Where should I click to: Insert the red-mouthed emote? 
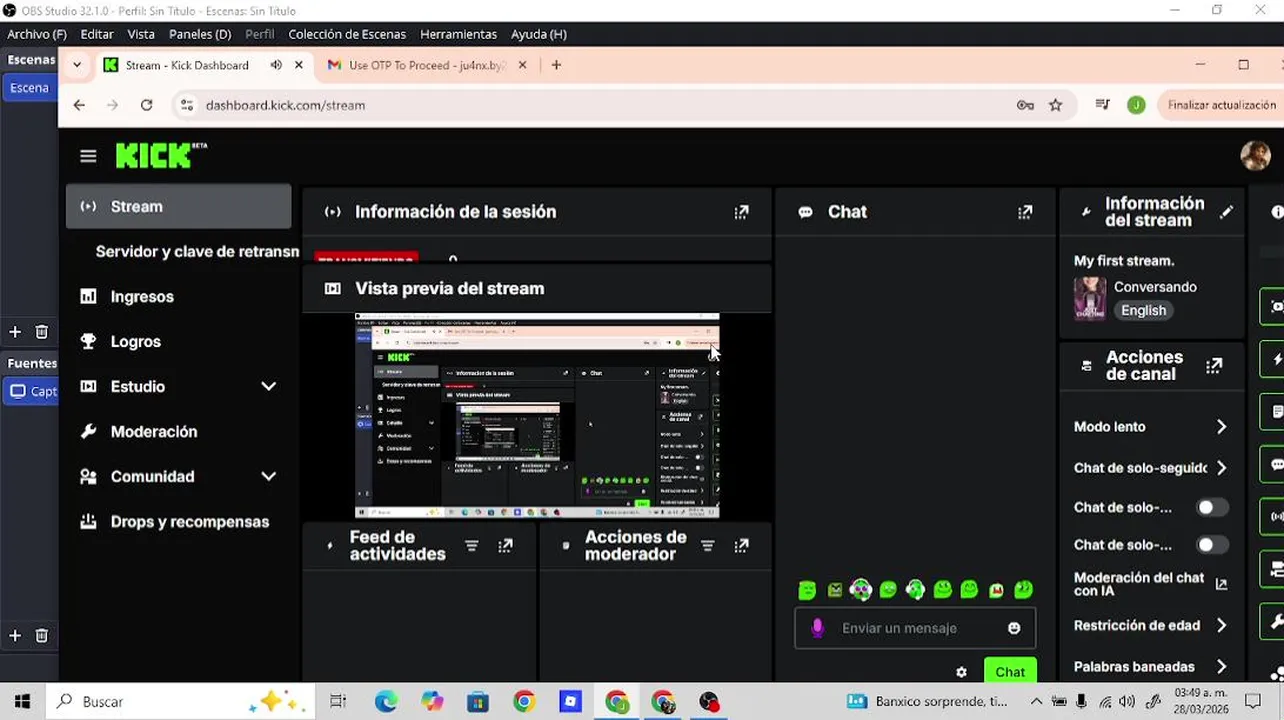[996, 590]
